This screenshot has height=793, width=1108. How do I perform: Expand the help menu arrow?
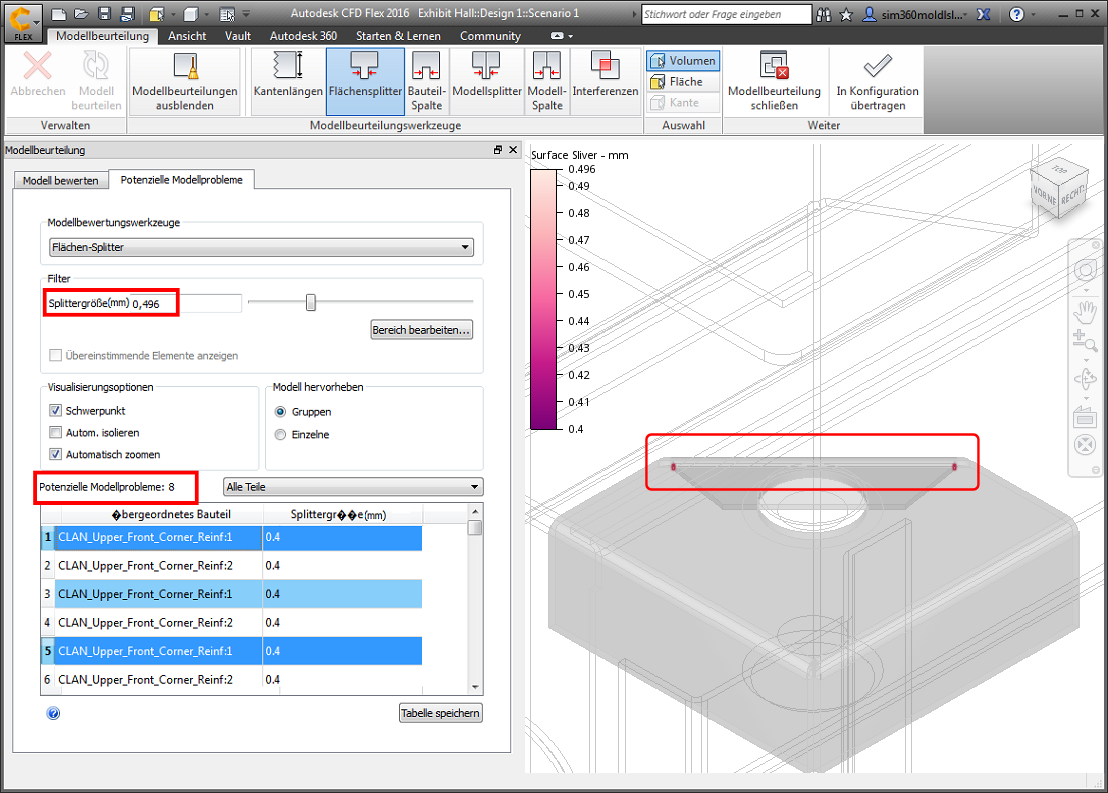pos(1032,15)
